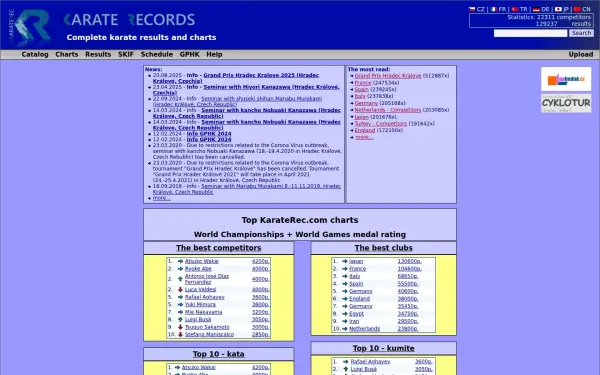Open Seminar with Manabu Murakami 2024 news link
This screenshot has height=375, width=600.
click(237, 101)
